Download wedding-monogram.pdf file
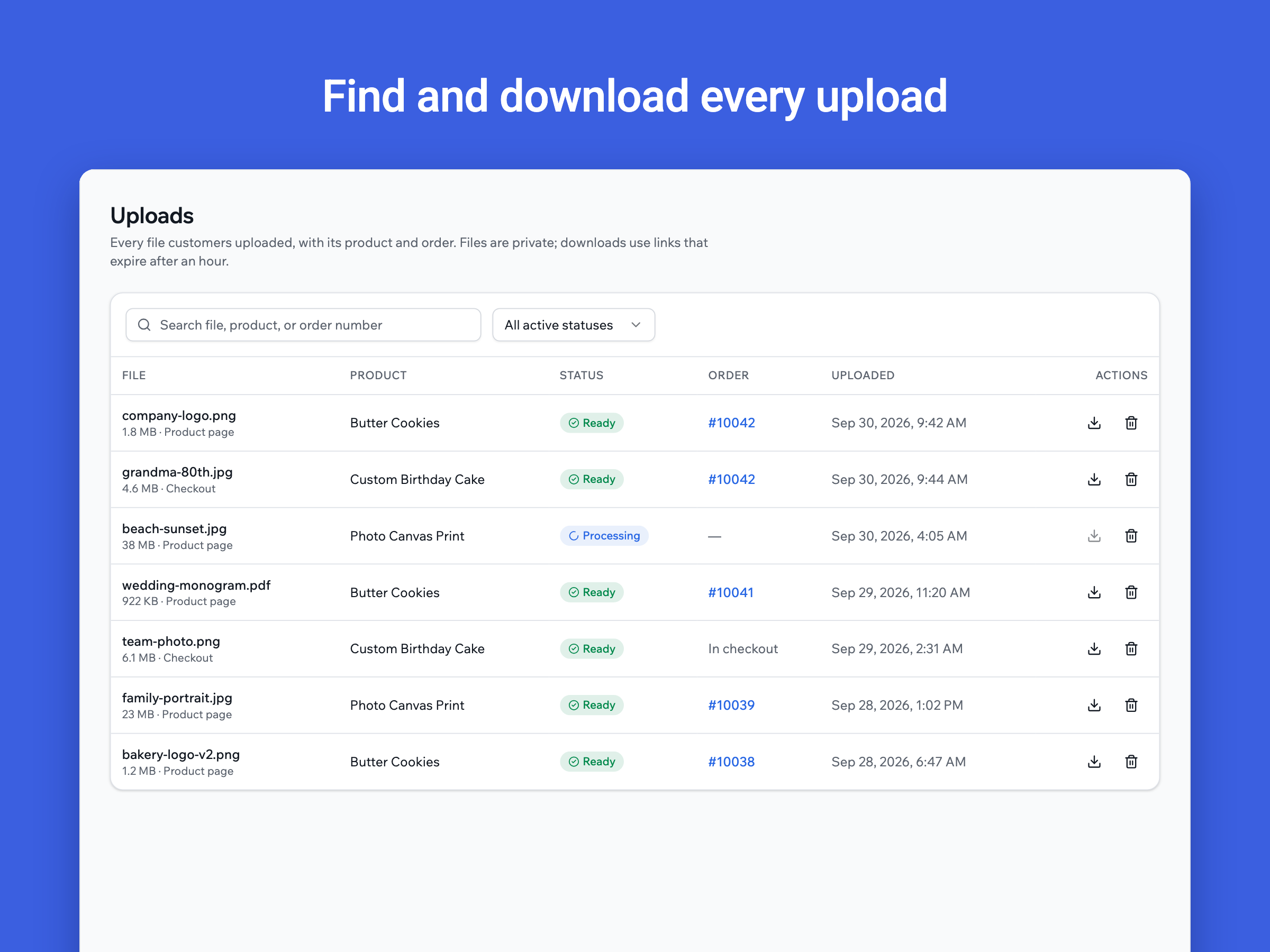 tap(1094, 592)
